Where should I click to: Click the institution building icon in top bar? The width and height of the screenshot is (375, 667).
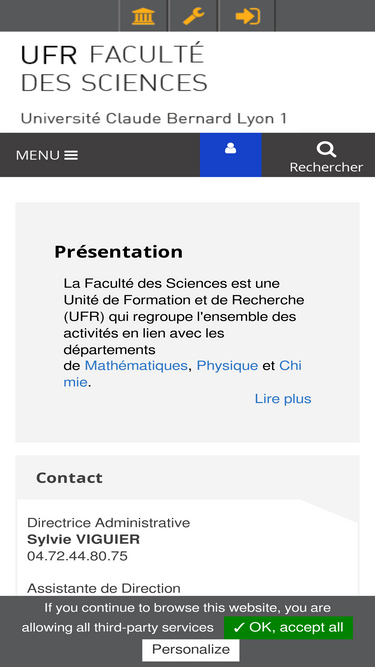click(143, 16)
